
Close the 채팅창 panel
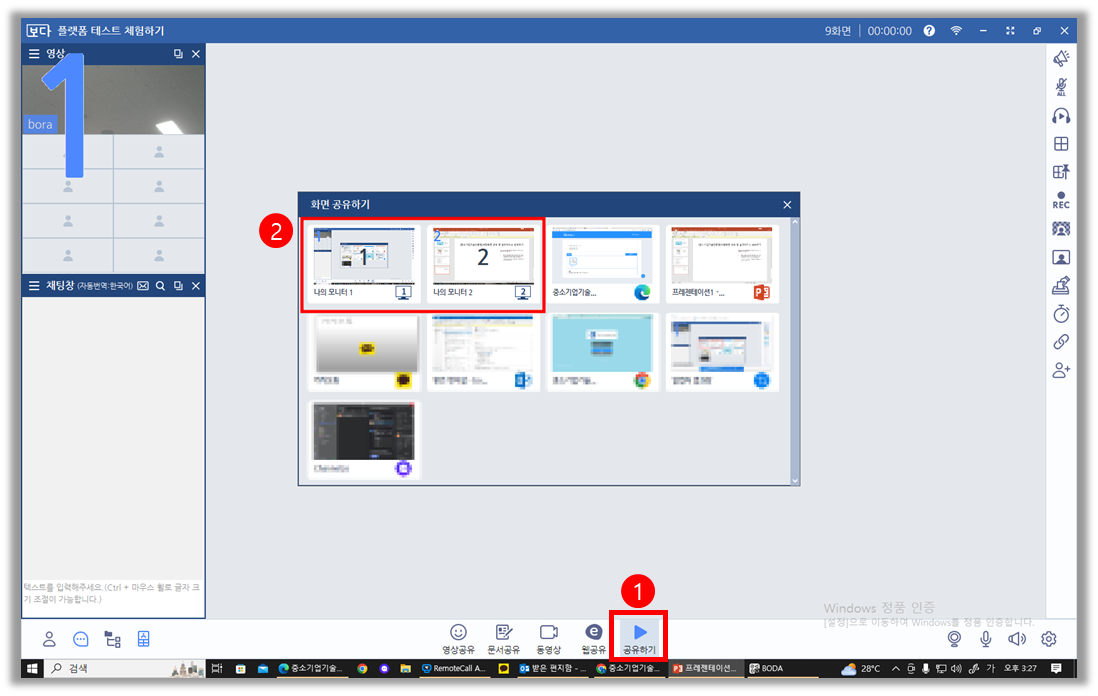point(196,286)
